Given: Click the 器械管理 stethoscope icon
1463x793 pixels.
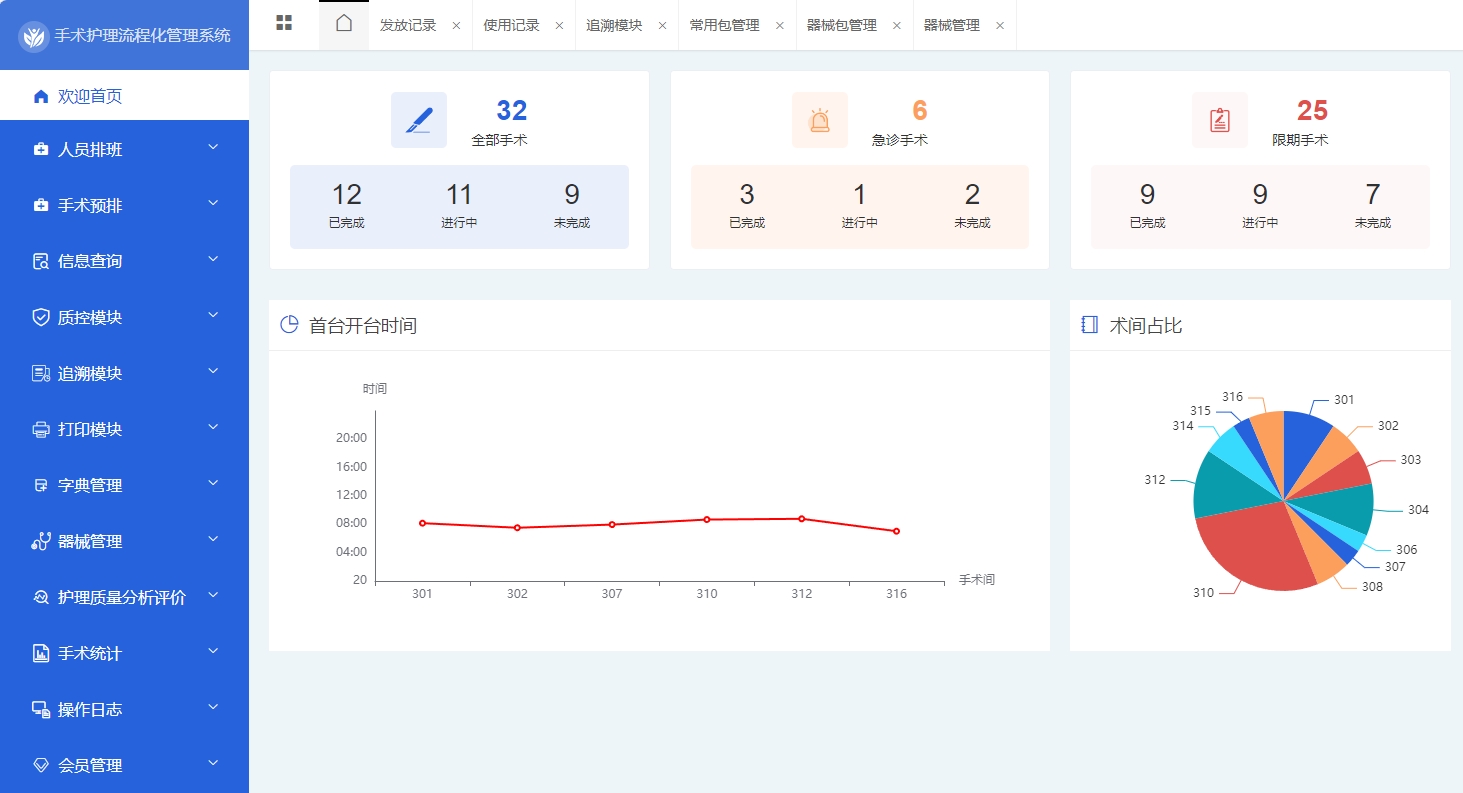Looking at the screenshot, I should (41, 542).
